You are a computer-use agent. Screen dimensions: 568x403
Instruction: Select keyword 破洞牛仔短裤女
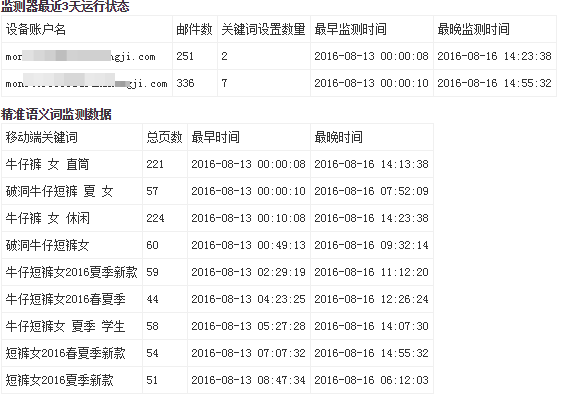47,245
